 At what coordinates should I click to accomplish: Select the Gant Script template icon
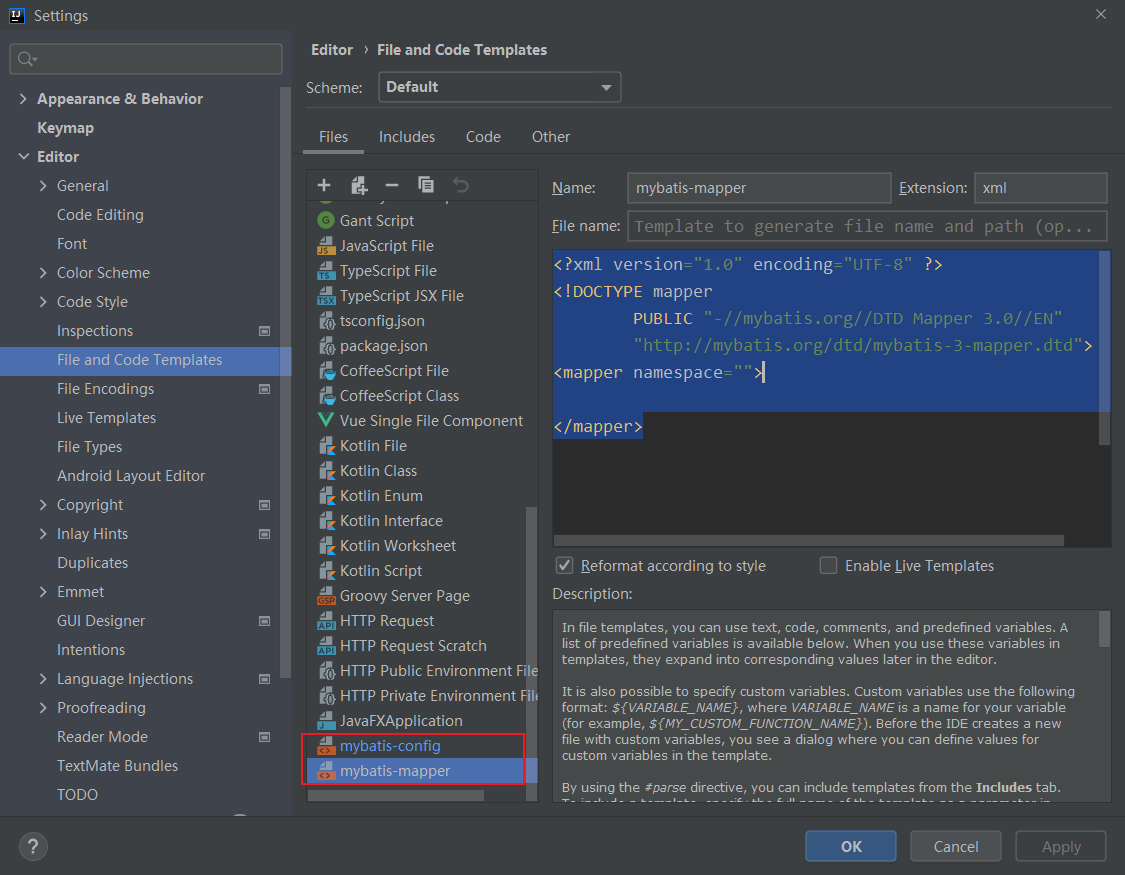(x=326, y=221)
